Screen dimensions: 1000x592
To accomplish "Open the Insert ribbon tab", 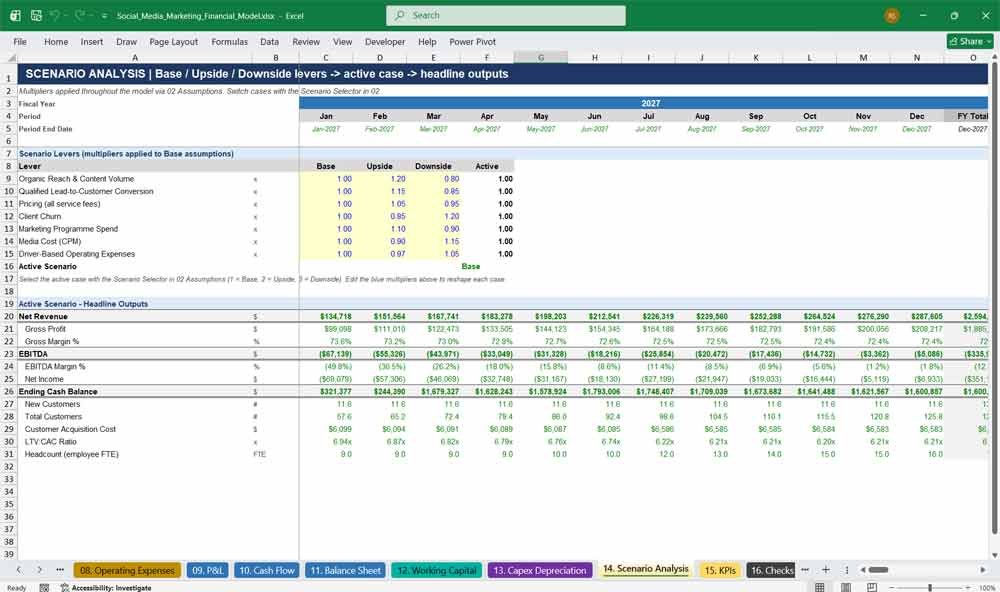I will 92,41.
